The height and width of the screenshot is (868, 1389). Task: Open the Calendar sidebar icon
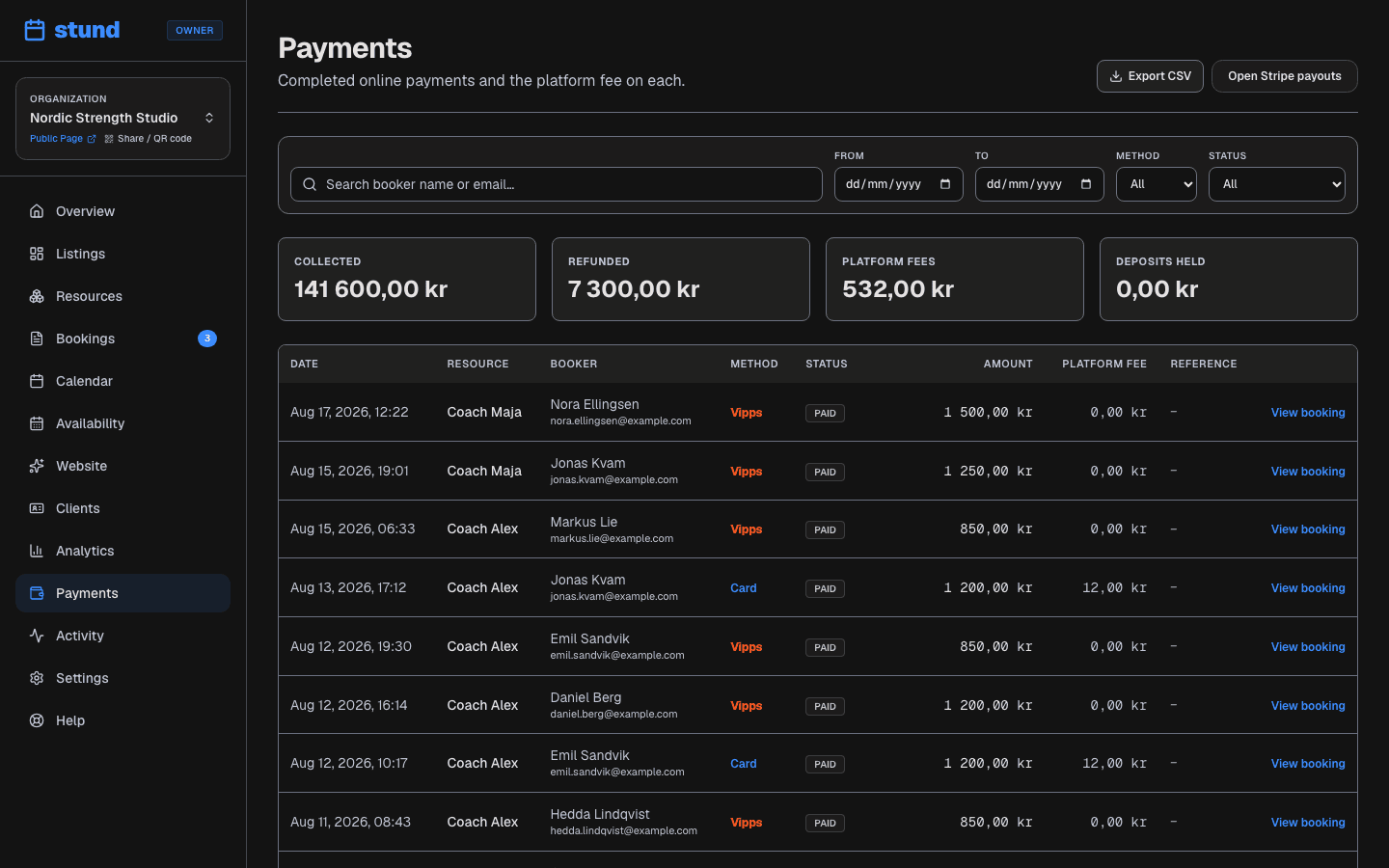click(x=37, y=381)
